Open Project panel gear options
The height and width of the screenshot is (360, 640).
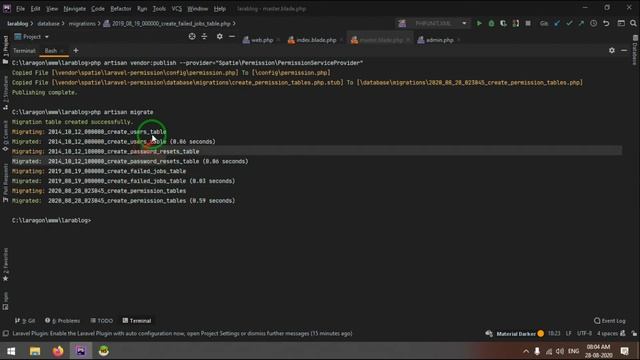pyautogui.click(x=220, y=36)
